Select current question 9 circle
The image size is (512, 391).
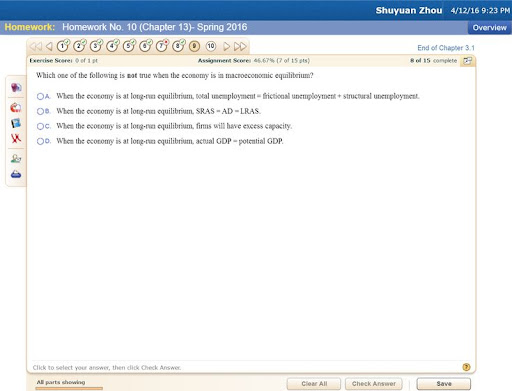pos(194,46)
